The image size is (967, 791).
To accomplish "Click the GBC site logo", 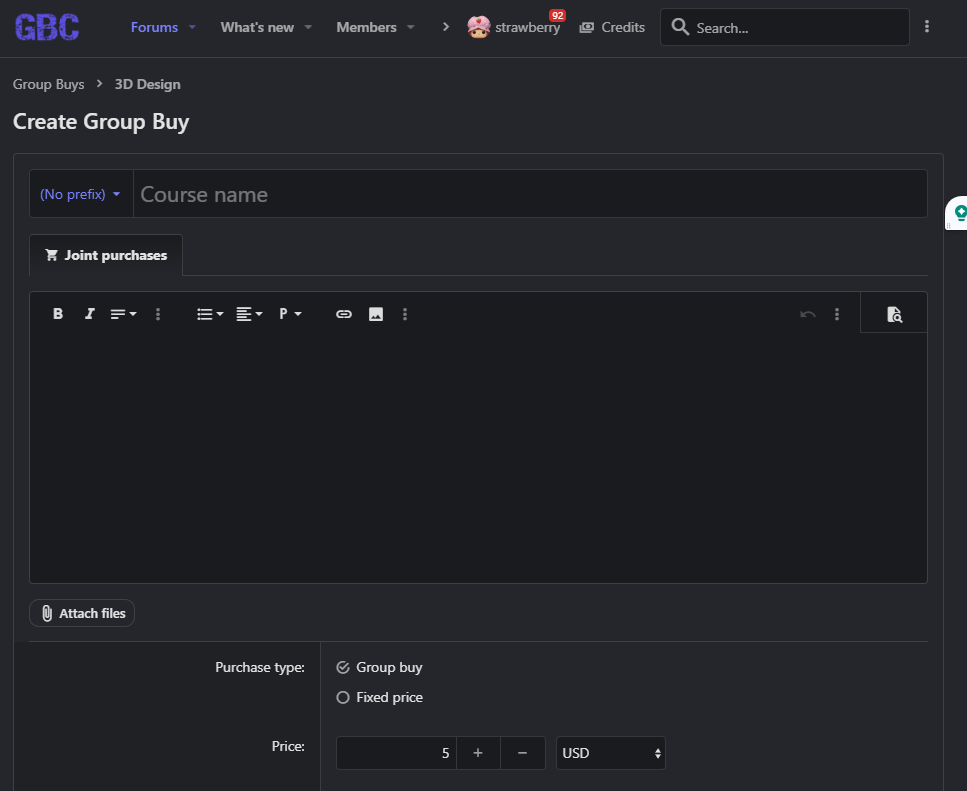I will [x=47, y=28].
